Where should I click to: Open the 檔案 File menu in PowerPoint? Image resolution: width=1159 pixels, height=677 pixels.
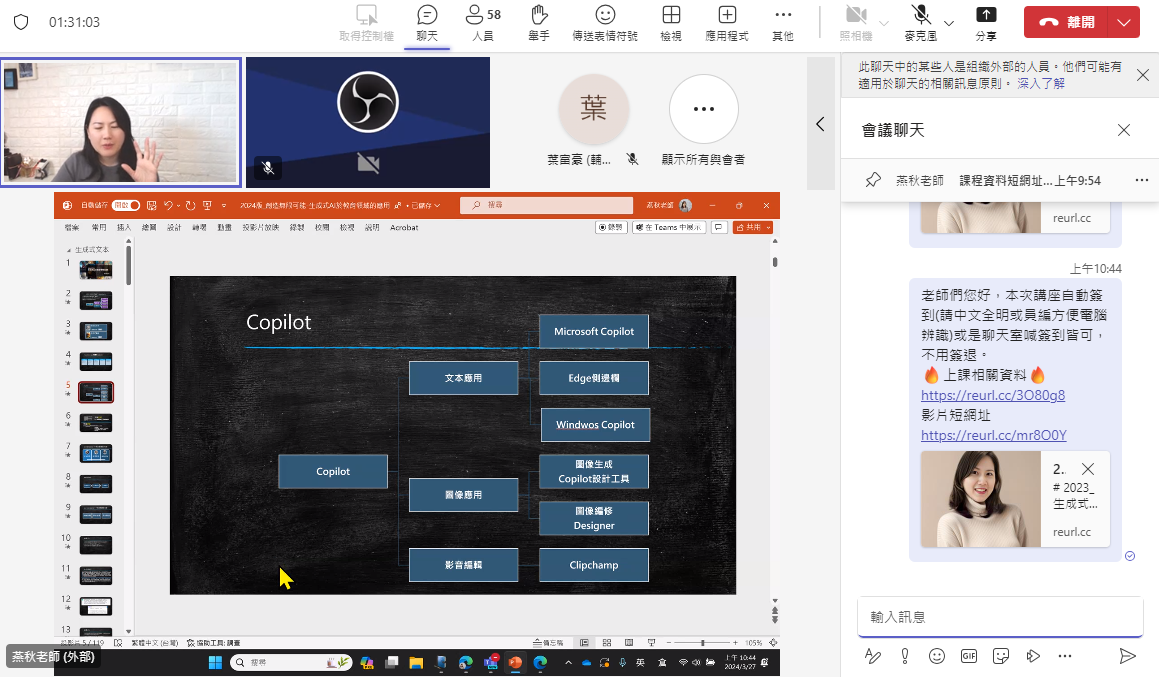[72, 228]
